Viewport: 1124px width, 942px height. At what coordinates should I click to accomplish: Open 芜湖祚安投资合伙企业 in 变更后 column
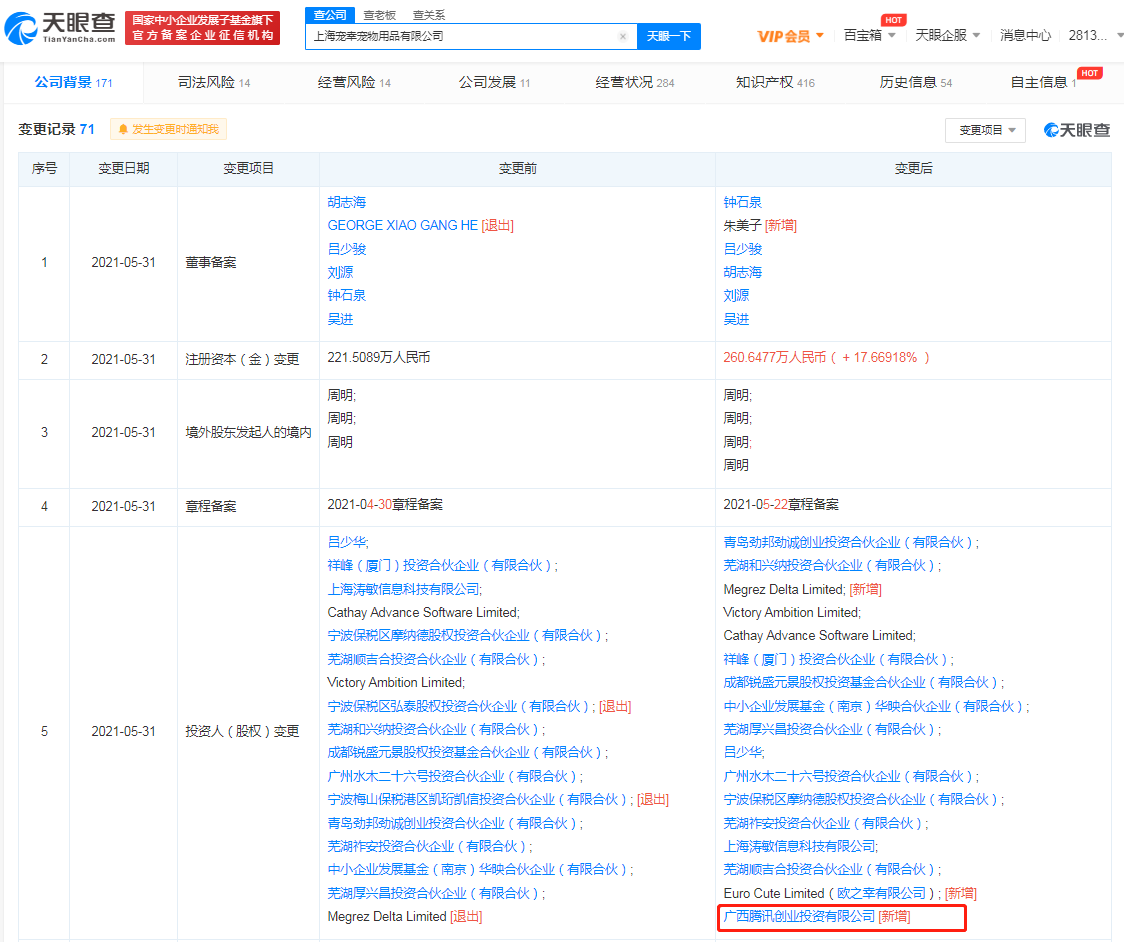pos(823,823)
